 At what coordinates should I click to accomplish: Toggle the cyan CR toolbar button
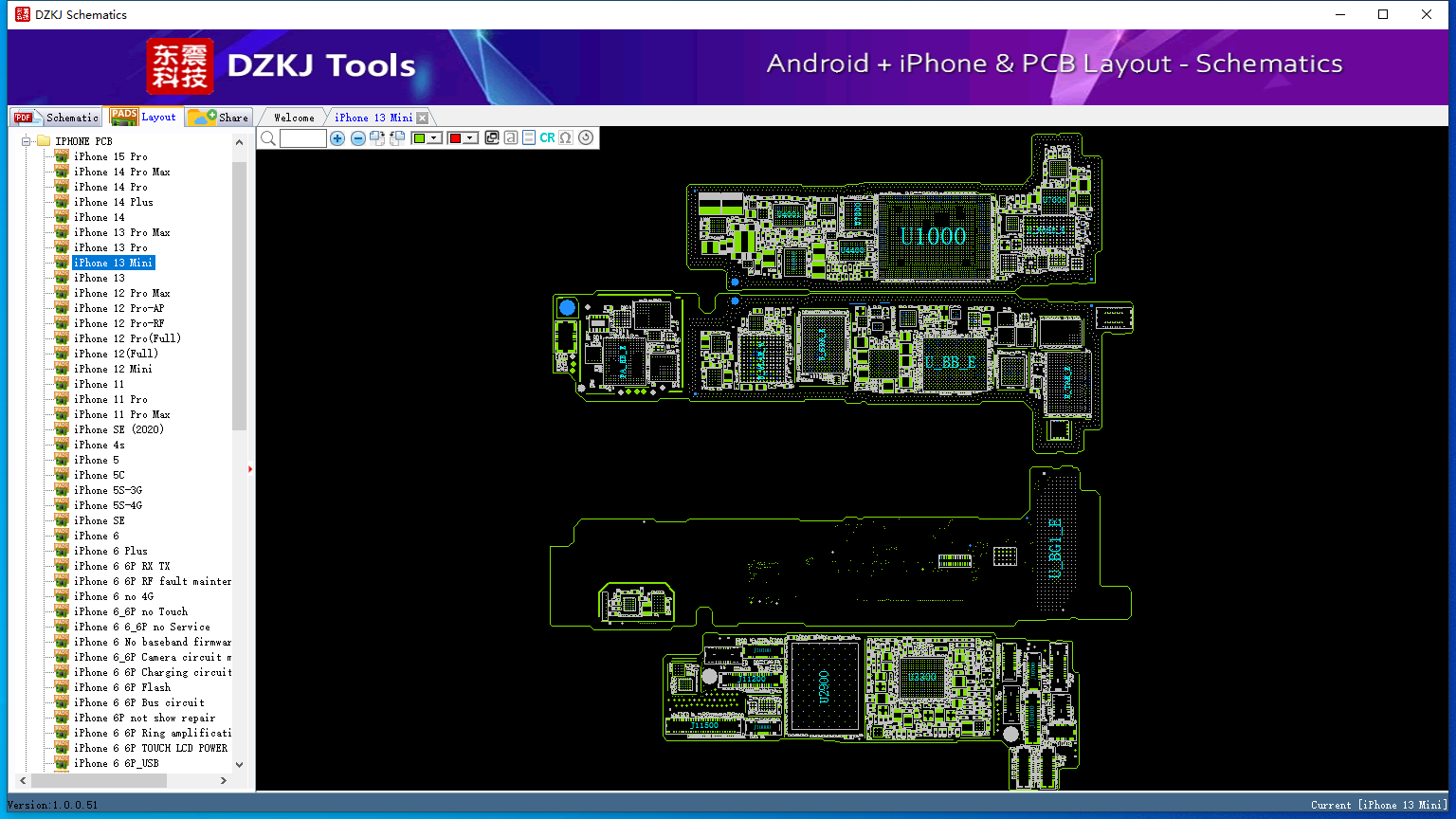547,137
